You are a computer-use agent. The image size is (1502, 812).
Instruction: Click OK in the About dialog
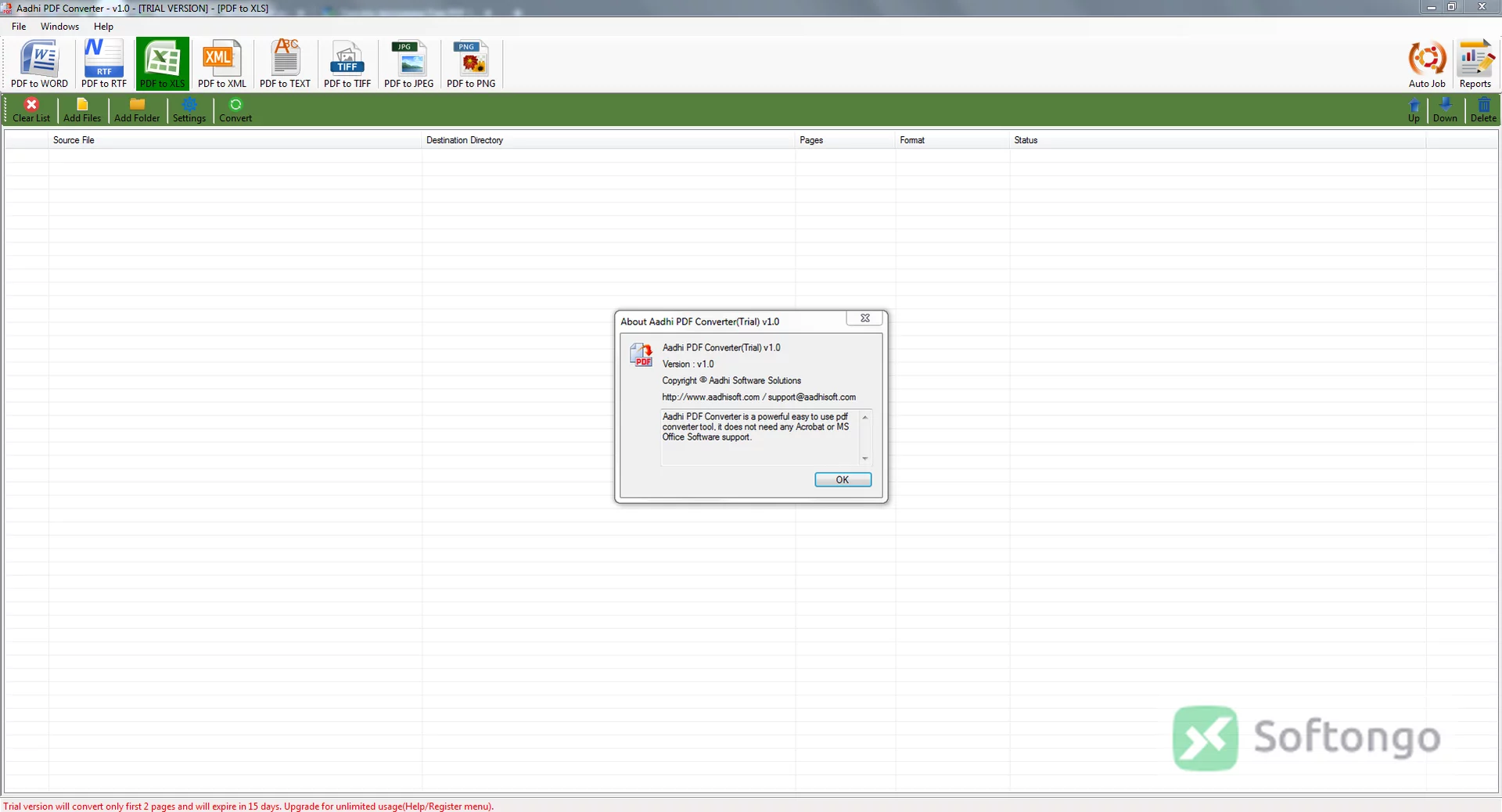click(x=843, y=480)
